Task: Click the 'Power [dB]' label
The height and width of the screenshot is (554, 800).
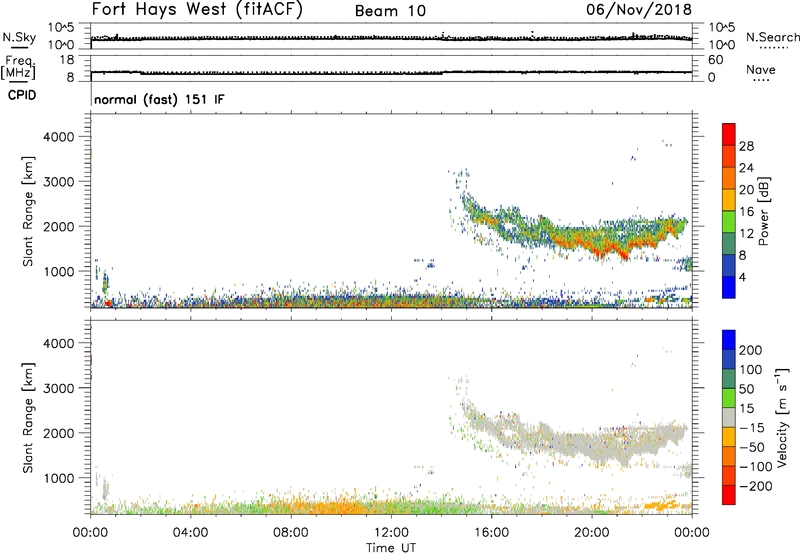Action: pos(764,211)
